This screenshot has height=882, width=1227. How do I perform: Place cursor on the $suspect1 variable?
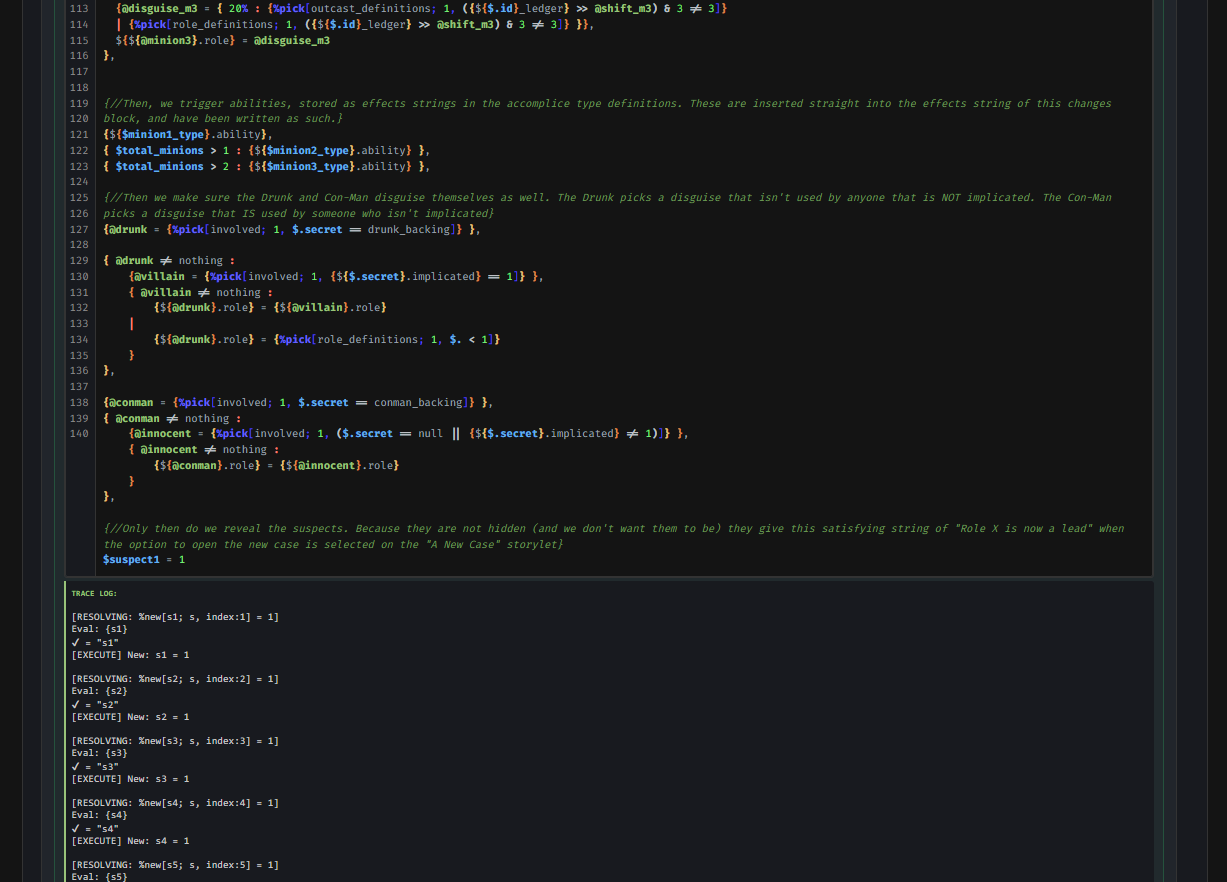[131, 559]
